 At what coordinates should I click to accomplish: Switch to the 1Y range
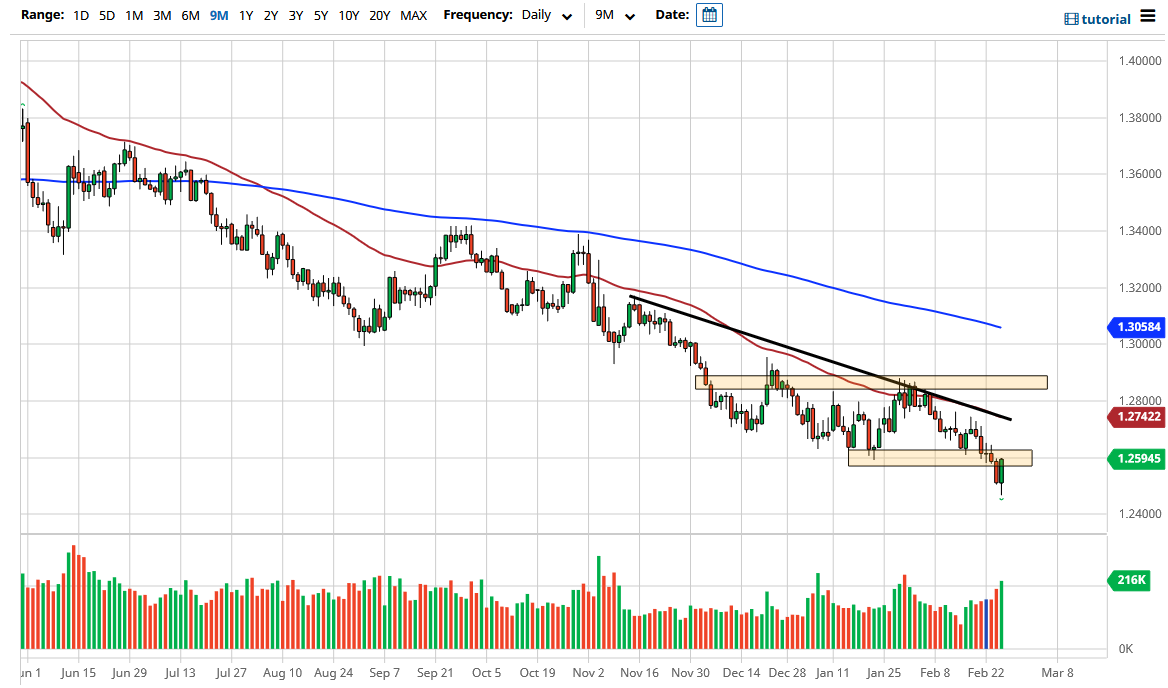pyautogui.click(x=246, y=16)
